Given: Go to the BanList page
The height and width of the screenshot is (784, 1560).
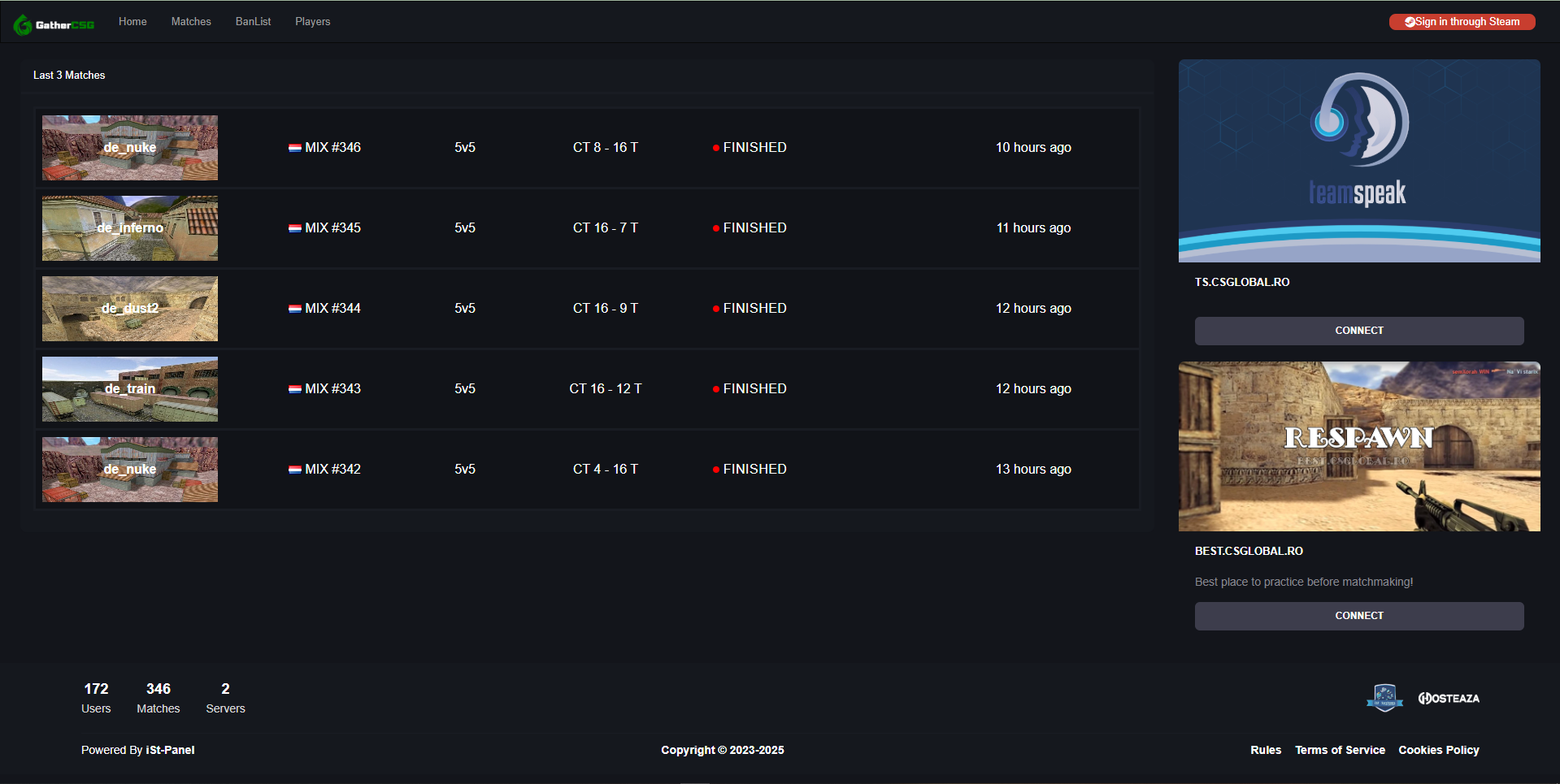Looking at the screenshot, I should [253, 22].
